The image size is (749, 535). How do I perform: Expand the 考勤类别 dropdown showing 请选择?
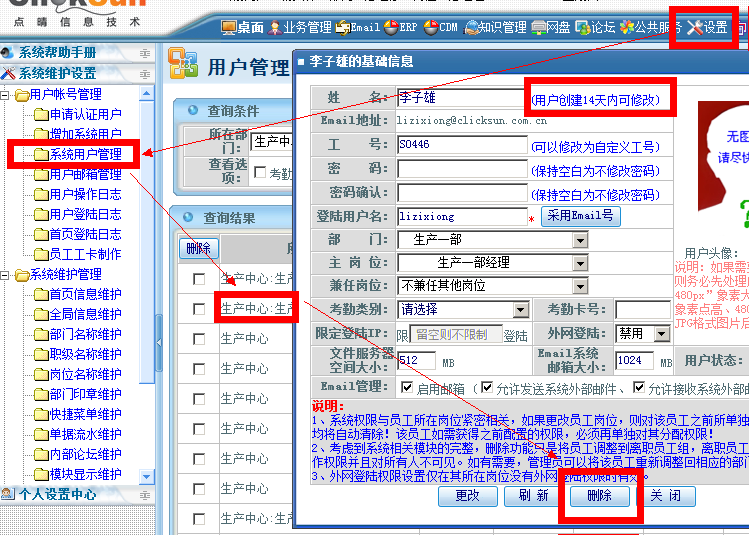(x=493, y=309)
